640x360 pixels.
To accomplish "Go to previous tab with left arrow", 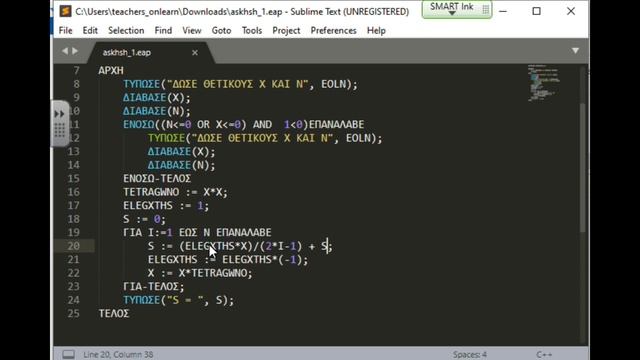I will pyautogui.click(x=64, y=51).
